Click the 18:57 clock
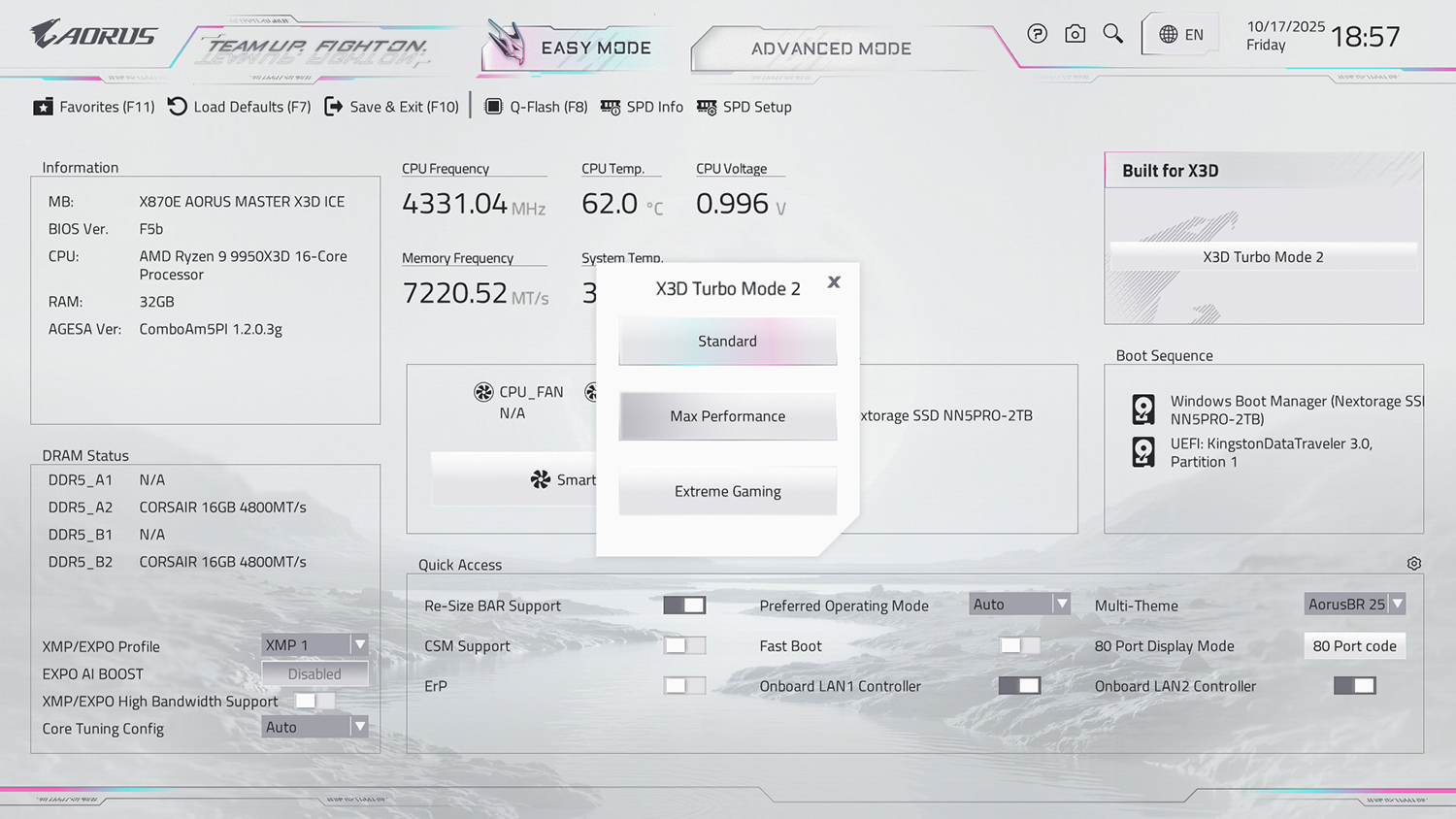The image size is (1456, 819). tap(1366, 37)
